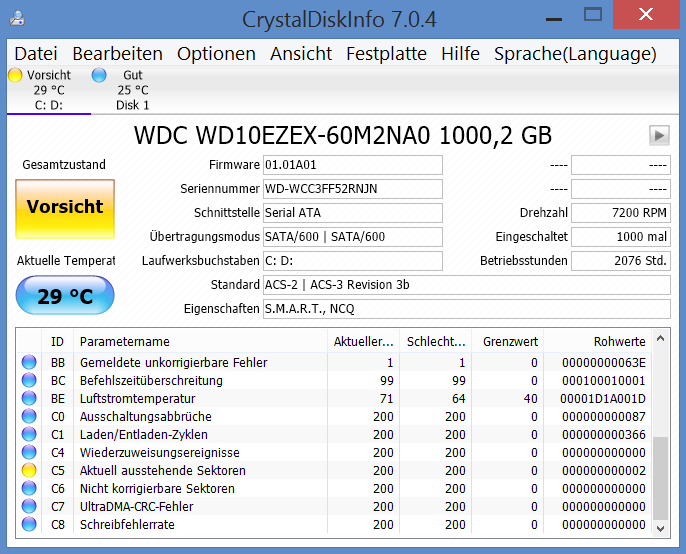Click the Seriennummer field
Image resolution: width=686 pixels, height=554 pixels.
tap(353, 189)
